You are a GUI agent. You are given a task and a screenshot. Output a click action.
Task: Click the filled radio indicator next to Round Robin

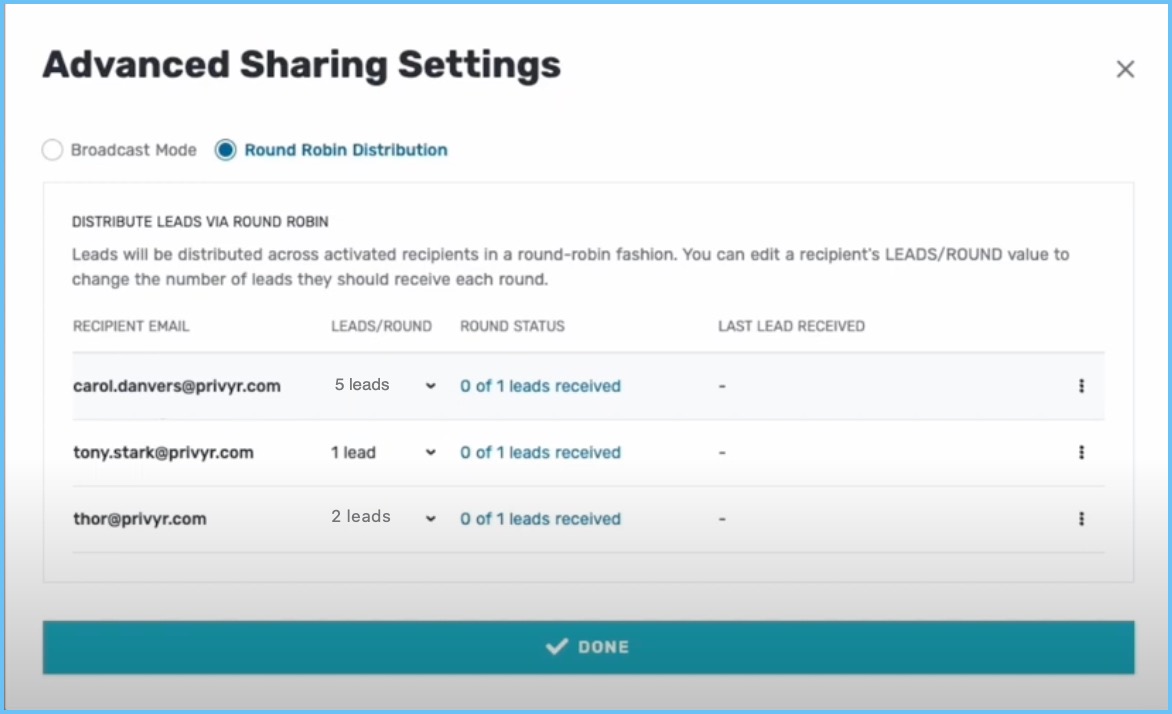pyautogui.click(x=224, y=149)
